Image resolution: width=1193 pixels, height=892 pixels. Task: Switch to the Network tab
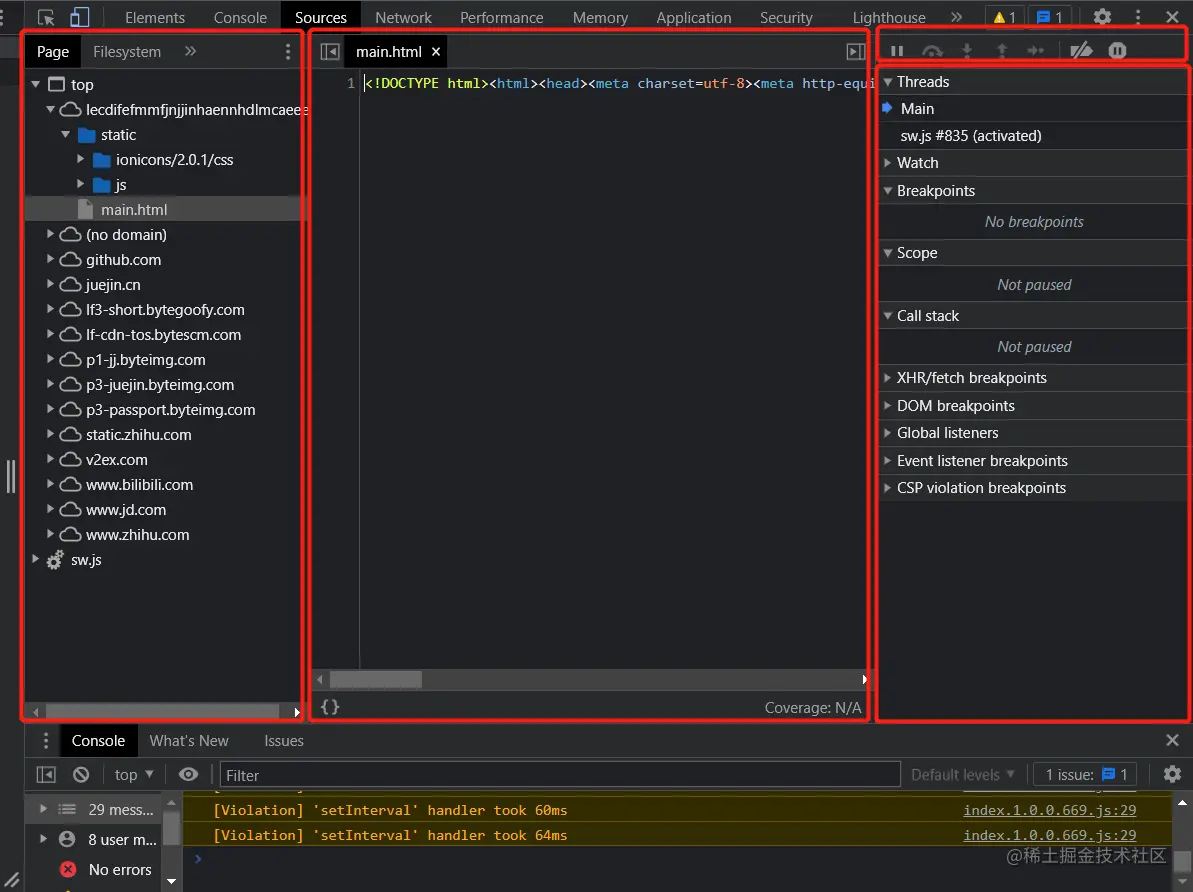402,17
